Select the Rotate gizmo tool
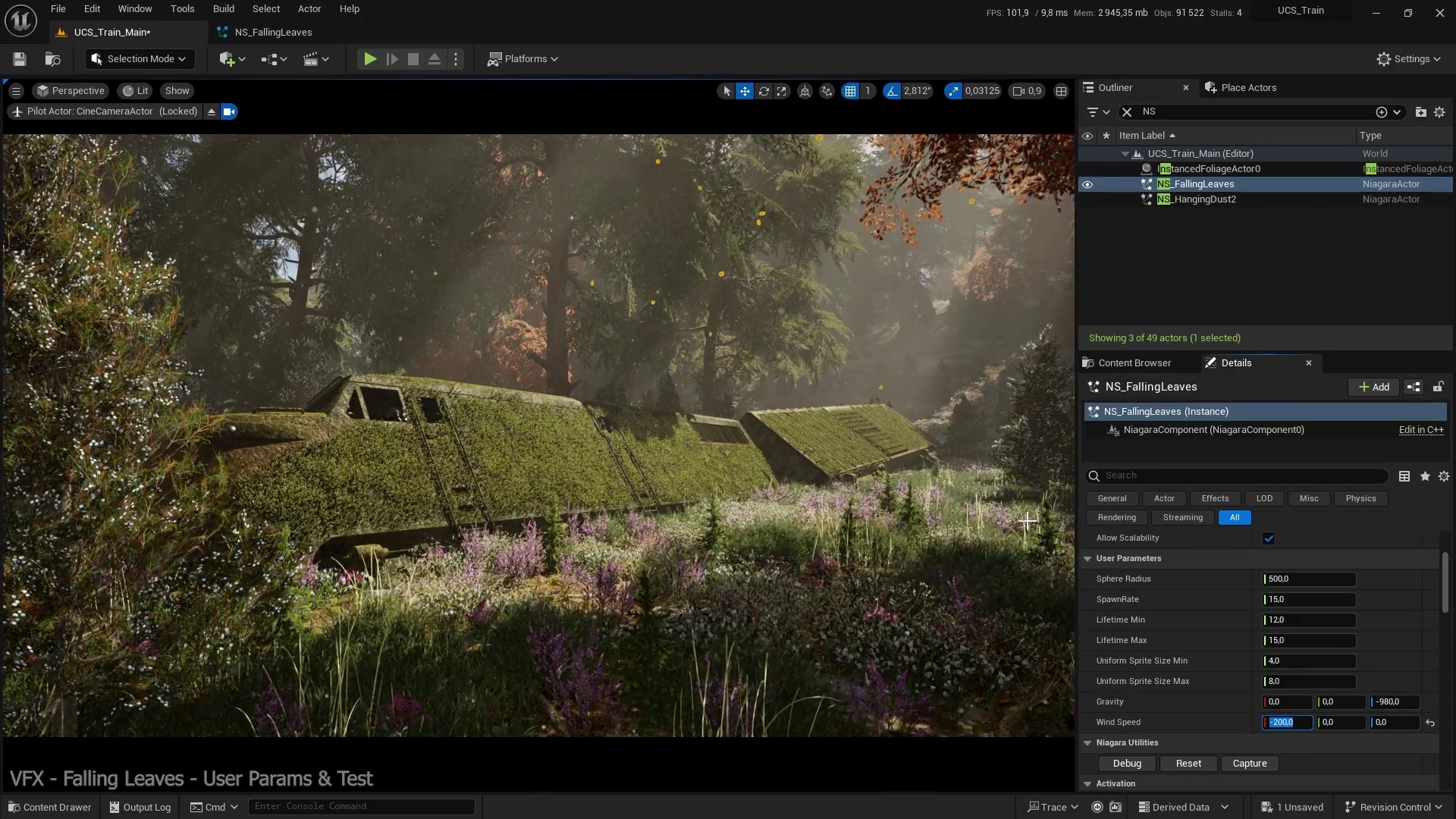The image size is (1456, 819). tap(764, 91)
